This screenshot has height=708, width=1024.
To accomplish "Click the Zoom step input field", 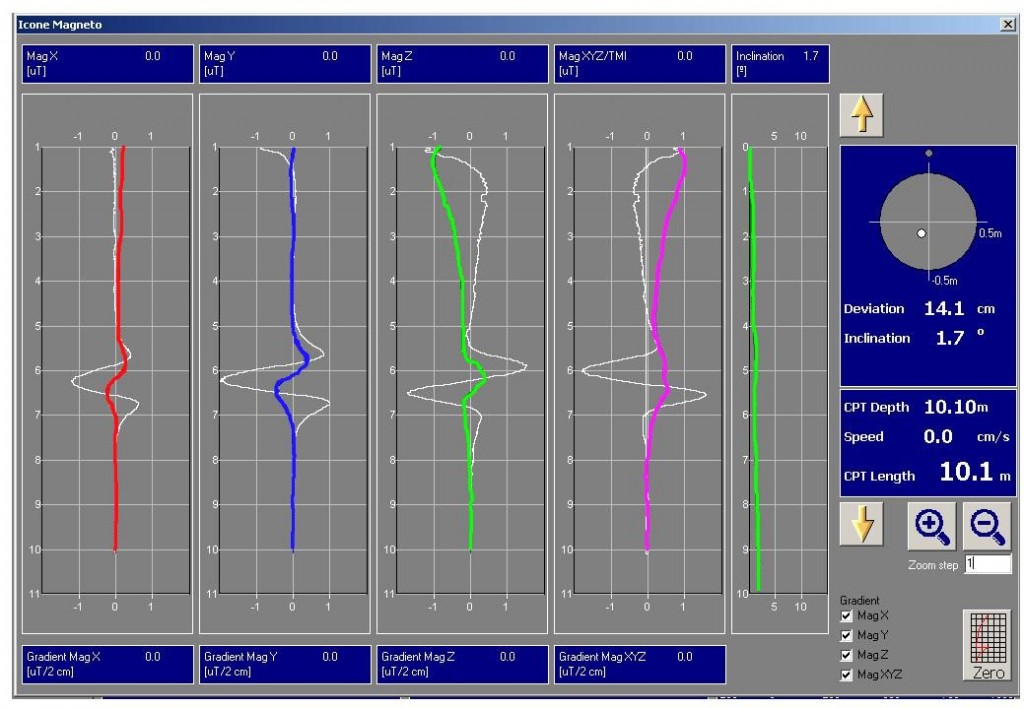I will click(x=987, y=565).
